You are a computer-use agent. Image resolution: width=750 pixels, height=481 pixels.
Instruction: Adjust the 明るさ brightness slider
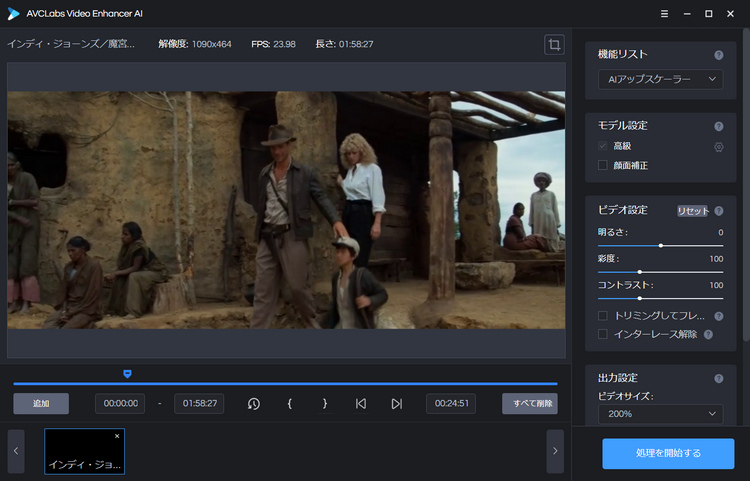(661, 246)
